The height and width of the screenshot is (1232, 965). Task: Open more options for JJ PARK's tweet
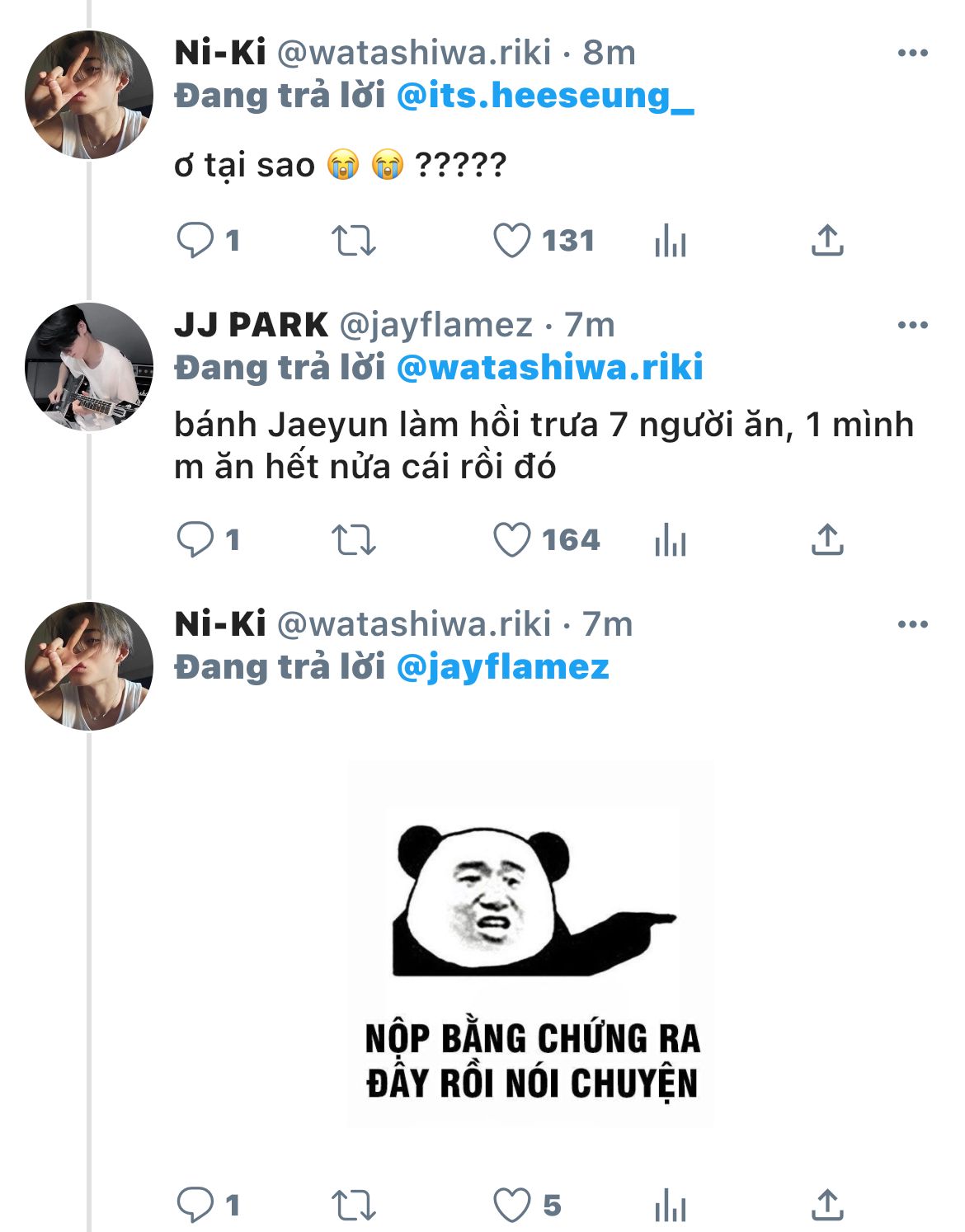click(912, 326)
